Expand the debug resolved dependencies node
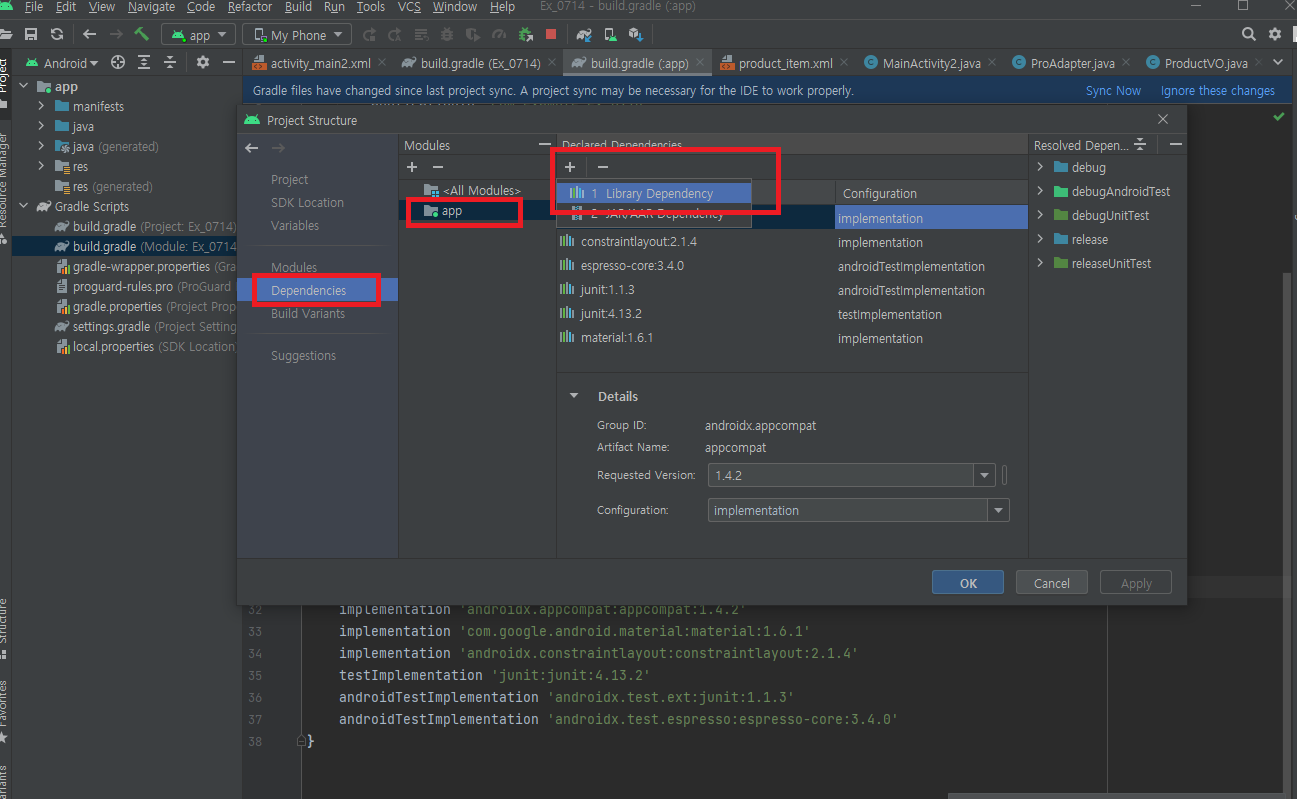This screenshot has height=799, width=1297. coord(1040,167)
